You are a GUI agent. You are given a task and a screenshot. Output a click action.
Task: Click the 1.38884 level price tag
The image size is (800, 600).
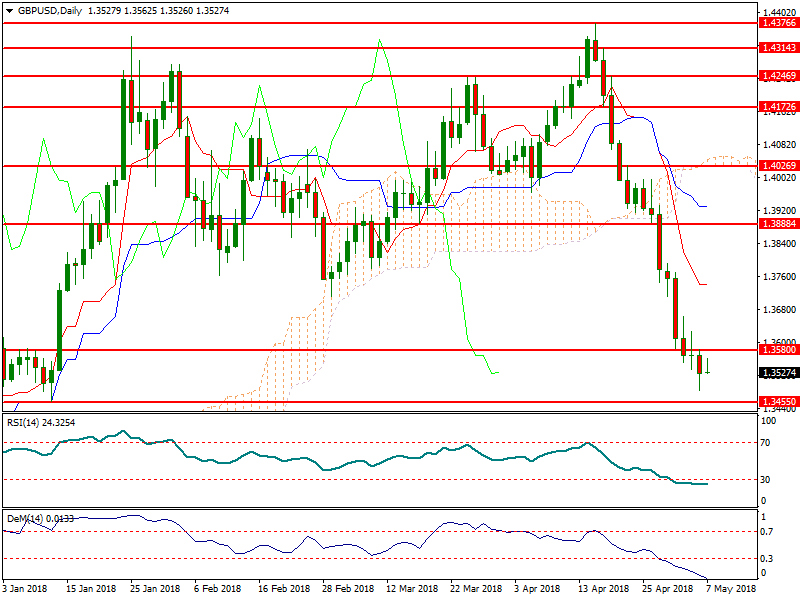(779, 224)
